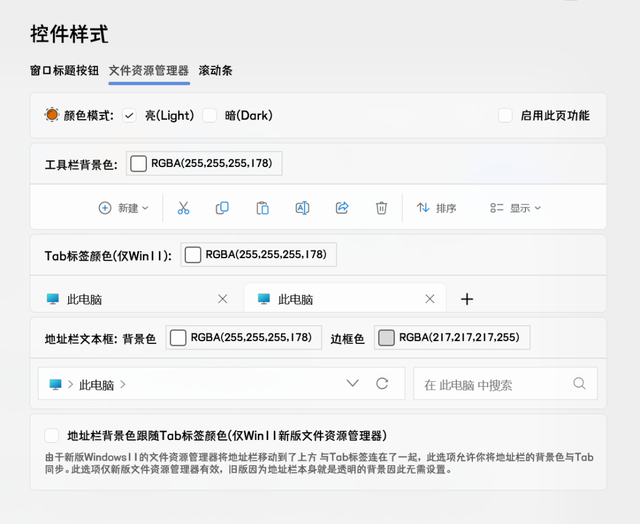Viewport: 640px width, 524px height.
Task: Click the list view icon beside 显示
Action: click(496, 208)
